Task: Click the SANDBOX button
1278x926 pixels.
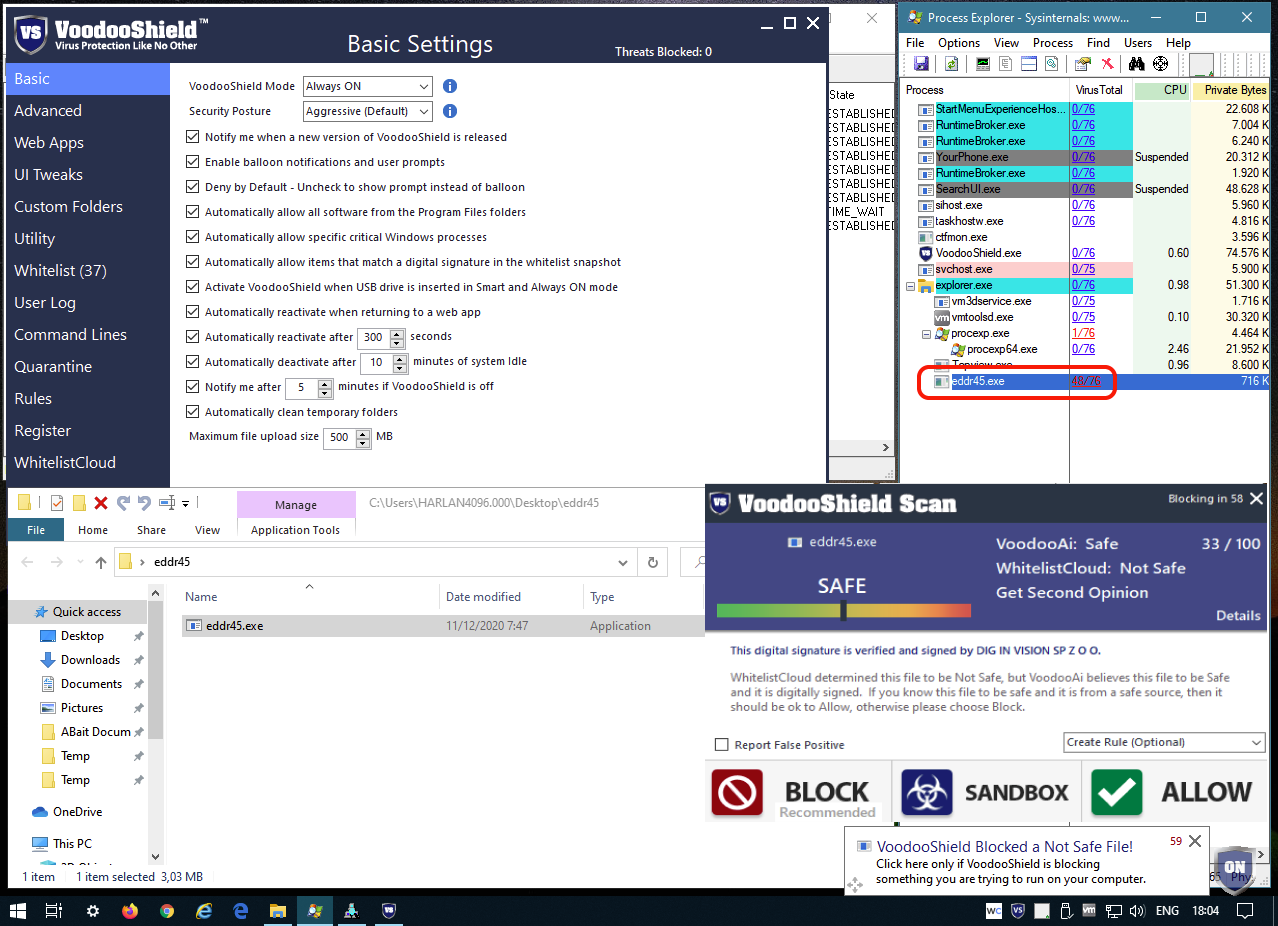Action: click(x=984, y=793)
